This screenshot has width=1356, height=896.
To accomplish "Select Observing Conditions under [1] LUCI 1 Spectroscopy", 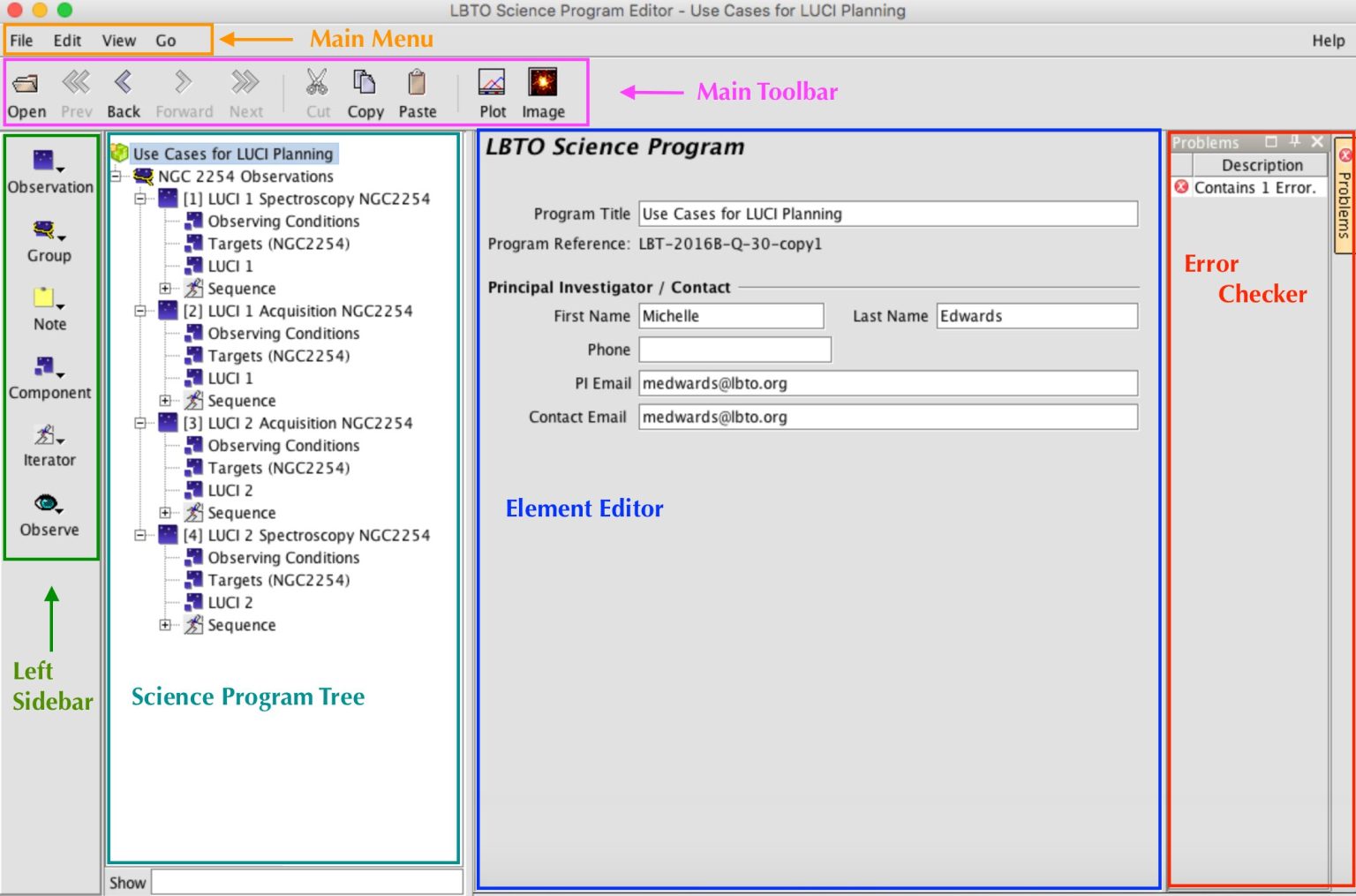I will pos(283,222).
